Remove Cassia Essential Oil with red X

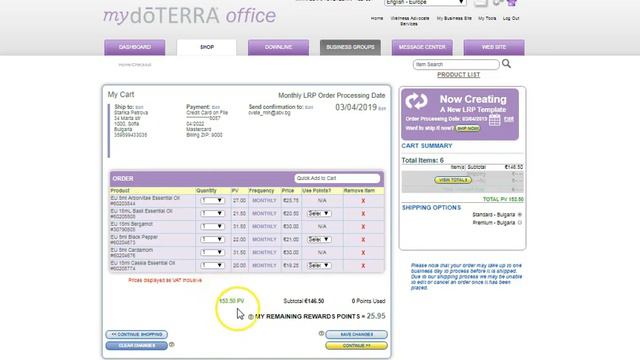pyautogui.click(x=363, y=266)
